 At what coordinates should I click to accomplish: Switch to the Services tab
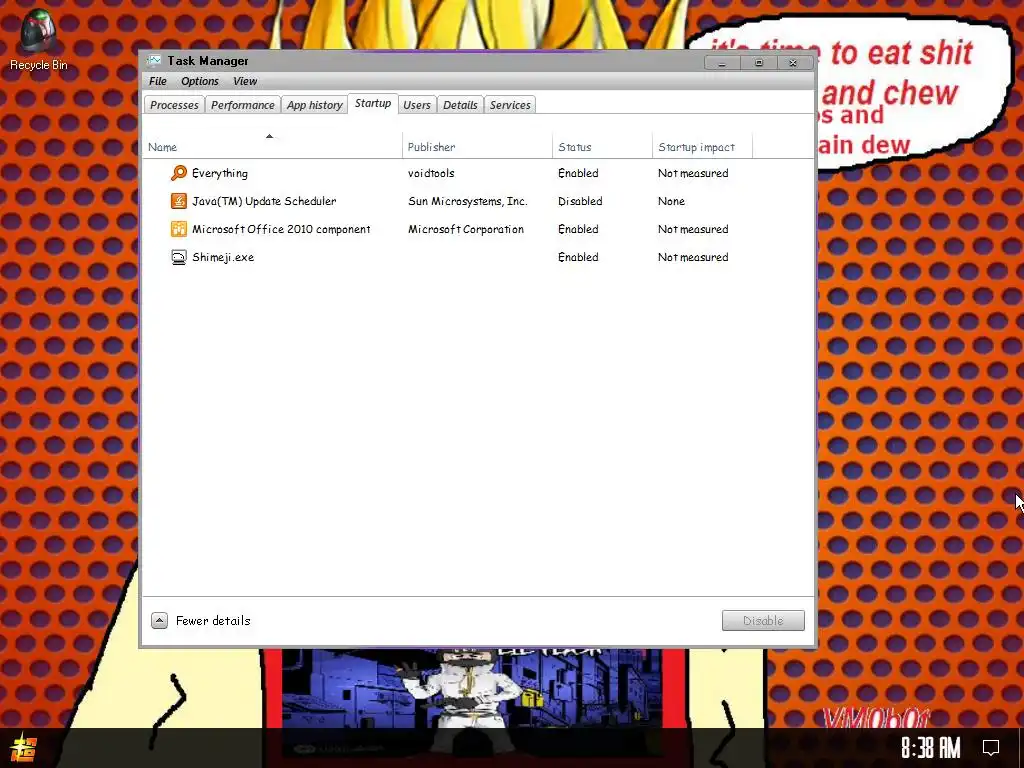point(510,105)
